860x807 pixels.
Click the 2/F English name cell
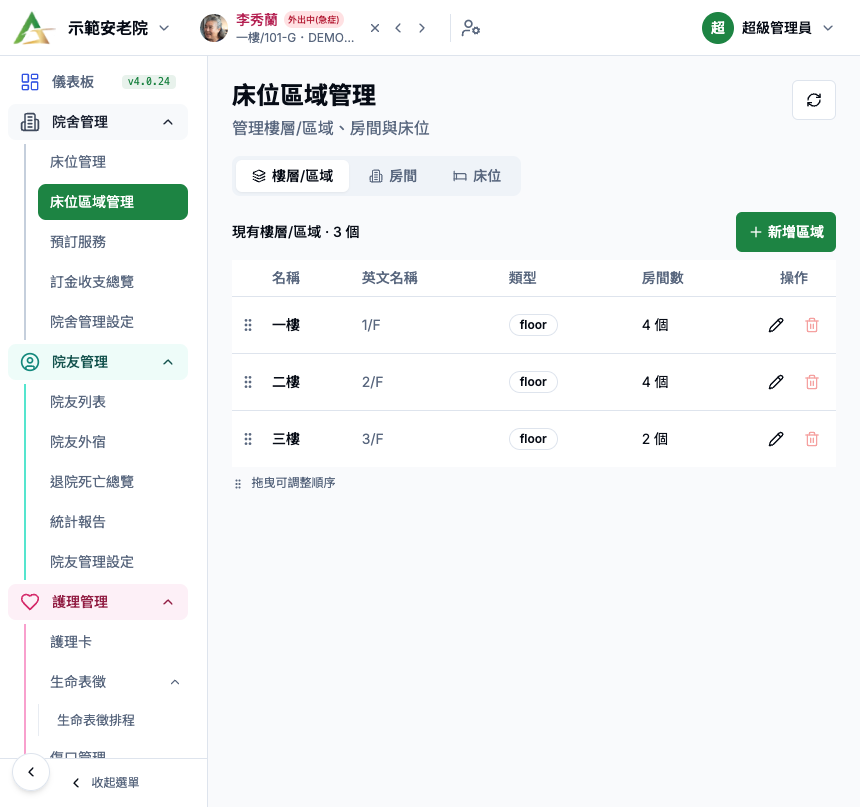(372, 382)
